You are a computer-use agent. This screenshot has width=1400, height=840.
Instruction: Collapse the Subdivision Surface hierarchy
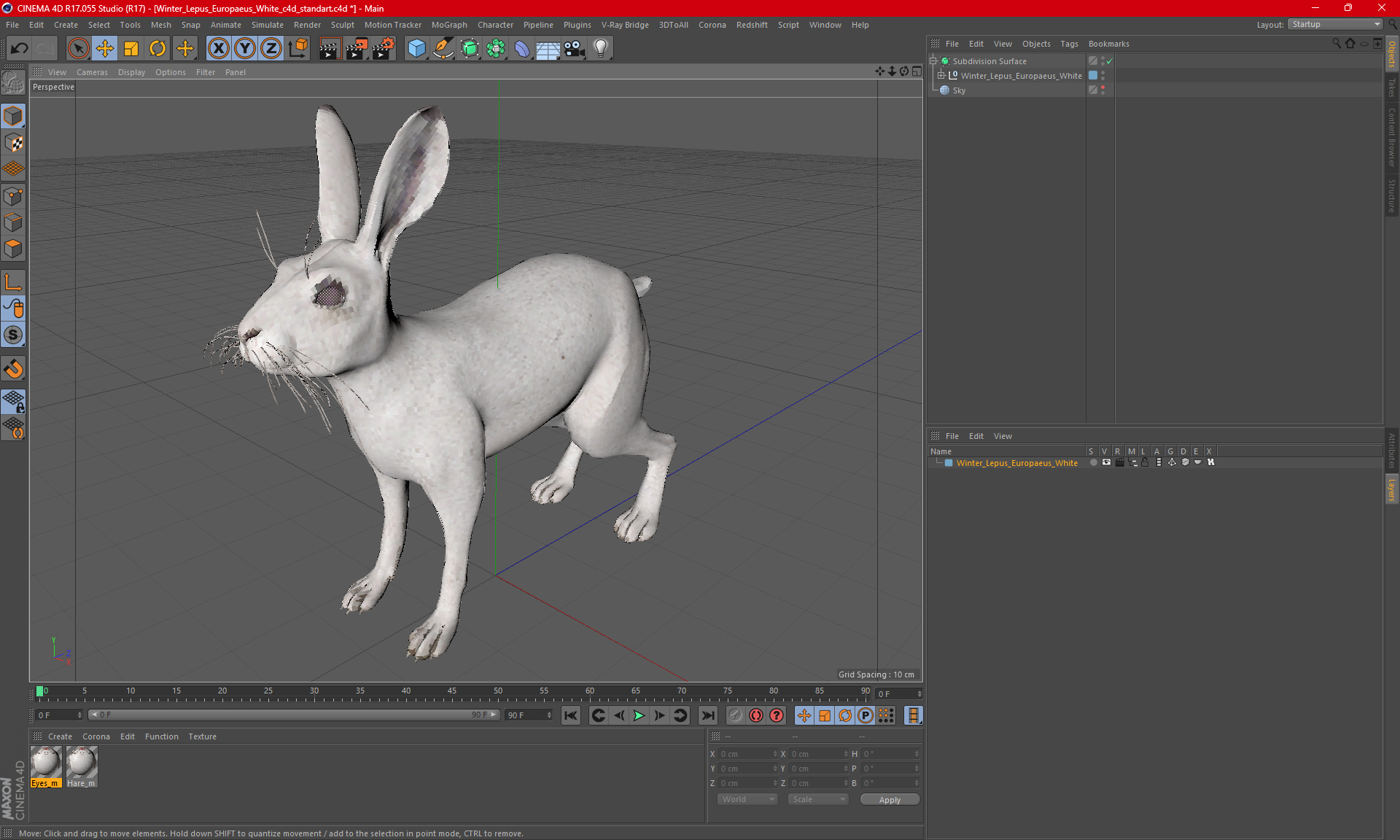click(933, 61)
